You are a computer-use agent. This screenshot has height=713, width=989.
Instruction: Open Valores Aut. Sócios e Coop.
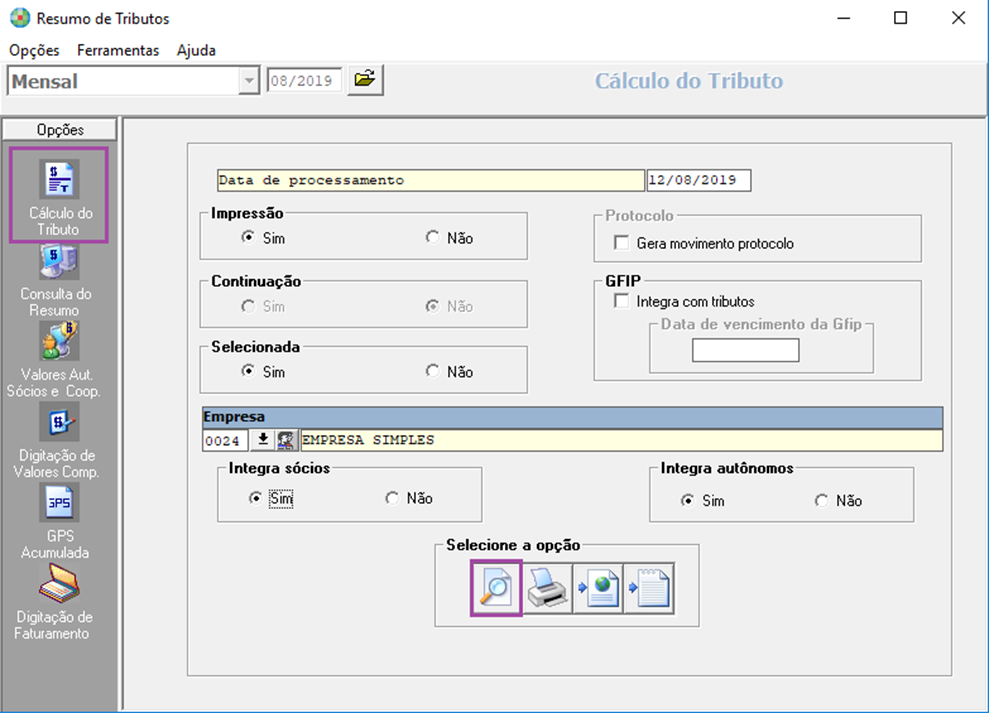57,361
